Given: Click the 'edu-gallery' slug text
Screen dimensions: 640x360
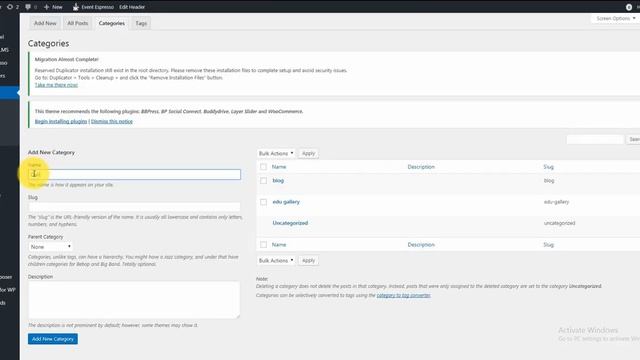Looking at the screenshot, I should (x=556, y=202).
